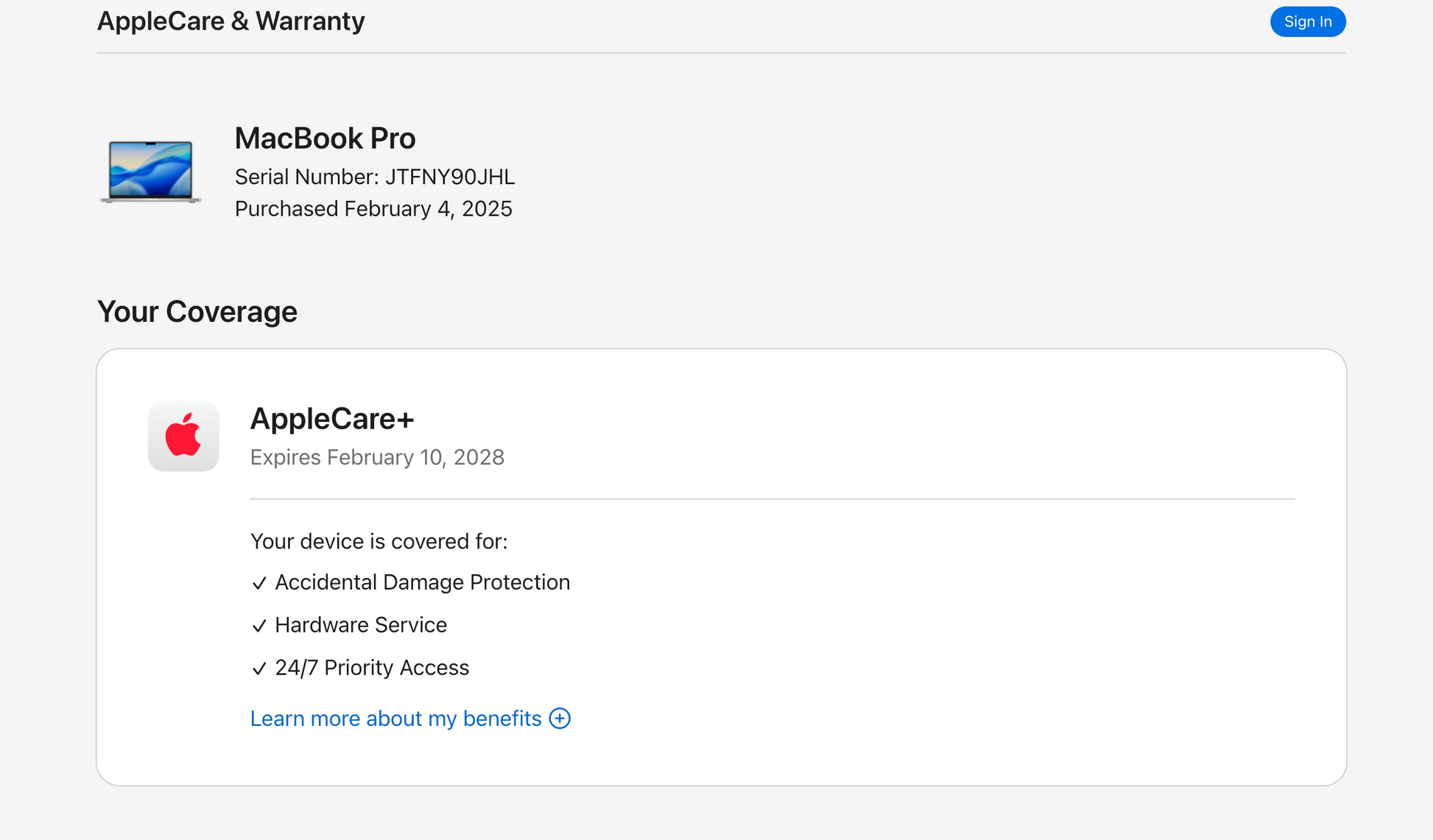Viewport: 1433px width, 840px height.
Task: Click the divider line under the expiry date
Action: [x=772, y=499]
